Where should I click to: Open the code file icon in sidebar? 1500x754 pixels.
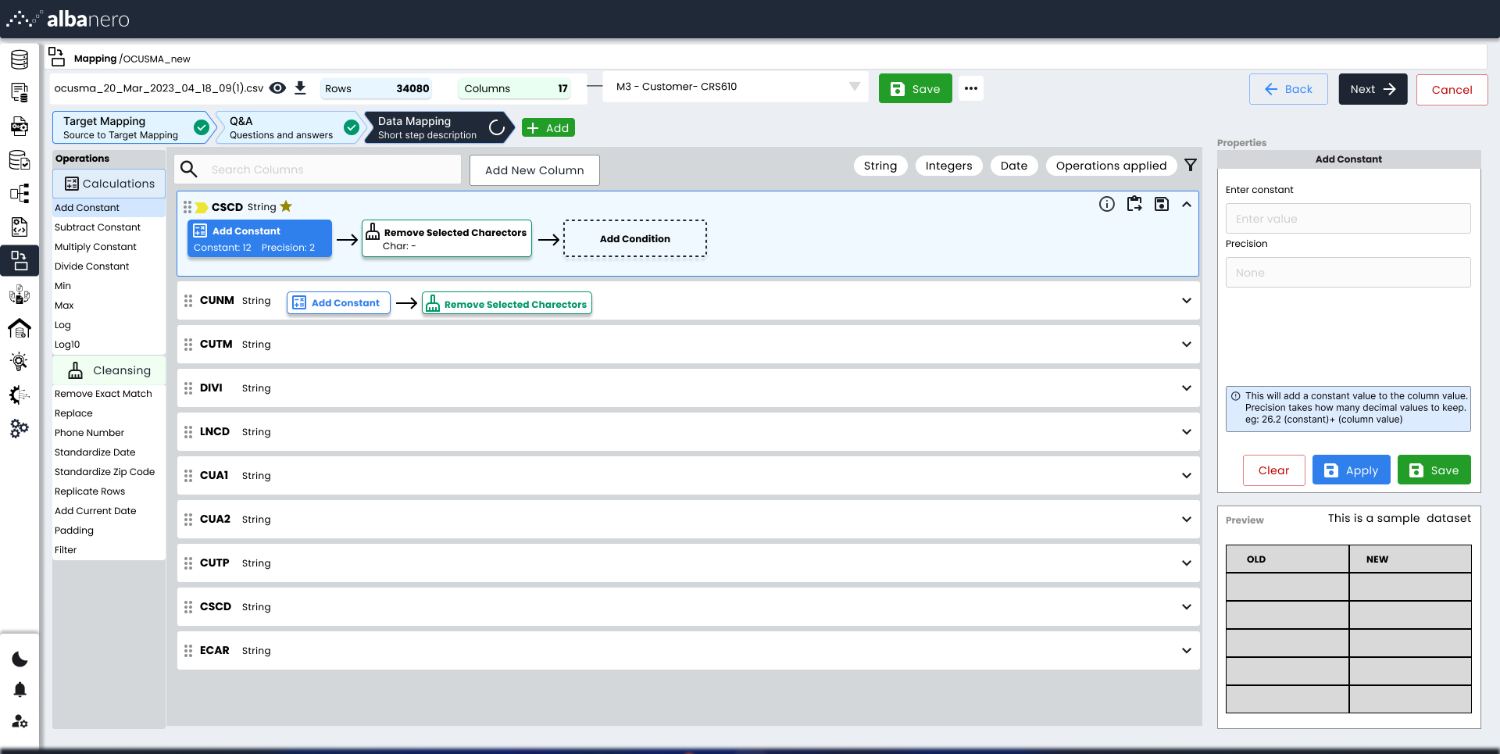(x=19, y=227)
